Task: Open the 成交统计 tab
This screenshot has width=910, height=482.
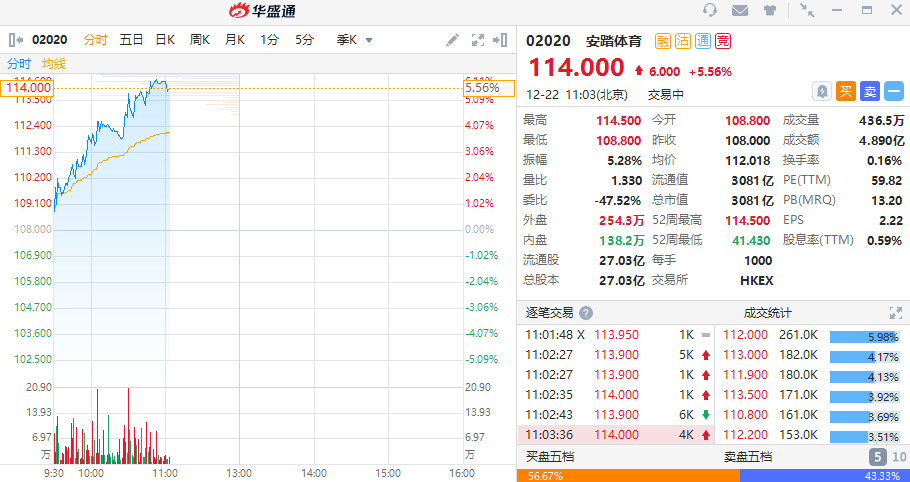Action: (767, 313)
